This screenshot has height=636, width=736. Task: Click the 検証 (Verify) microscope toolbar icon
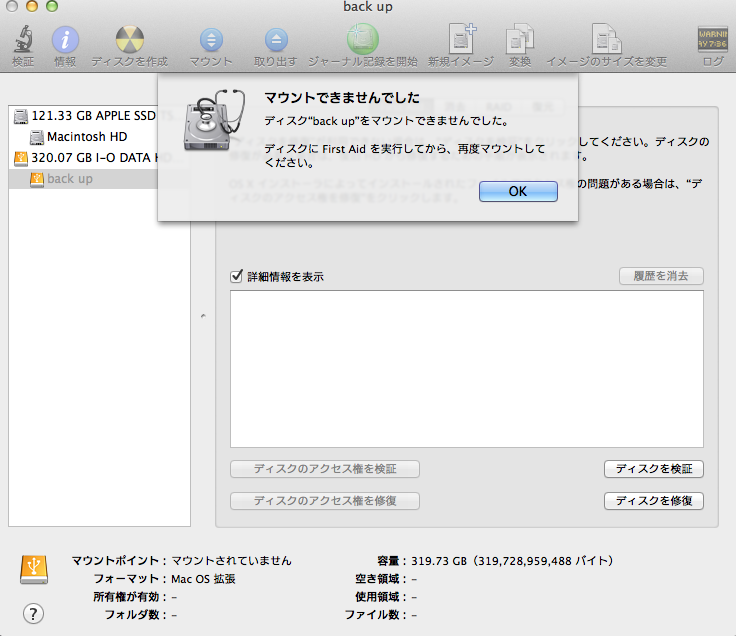[23, 39]
